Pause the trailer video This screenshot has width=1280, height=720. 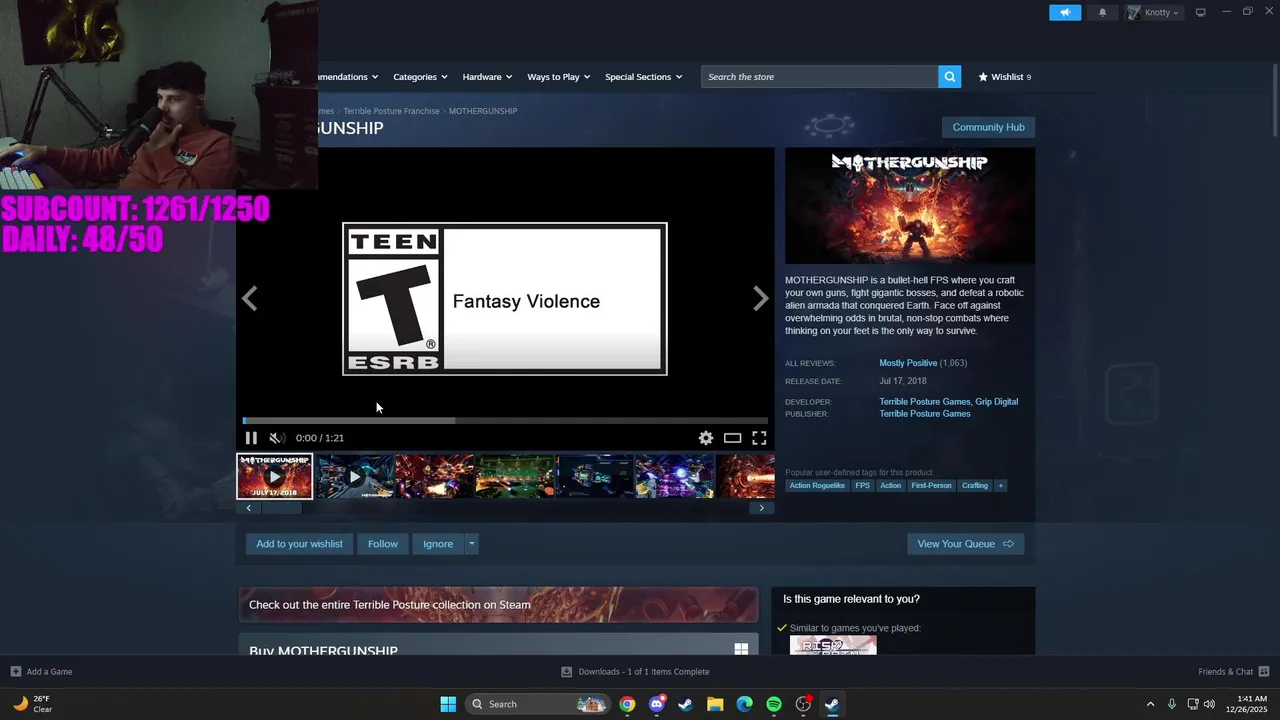pos(251,438)
